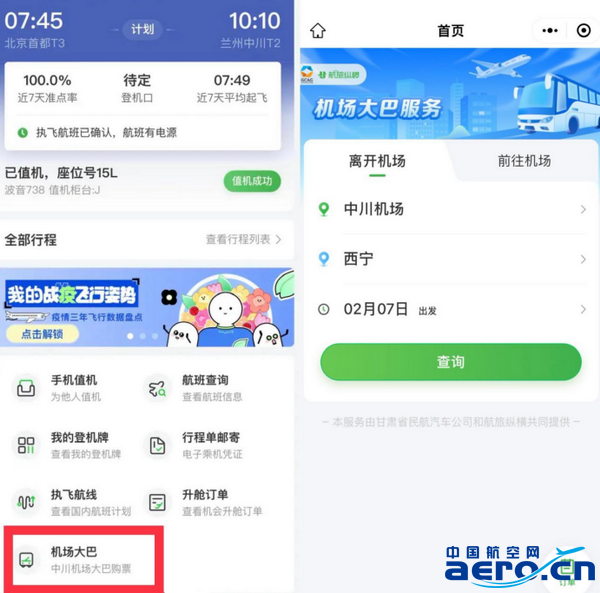Open 执飞航线 route icon
This screenshot has width=600, height=593.
[x=26, y=502]
